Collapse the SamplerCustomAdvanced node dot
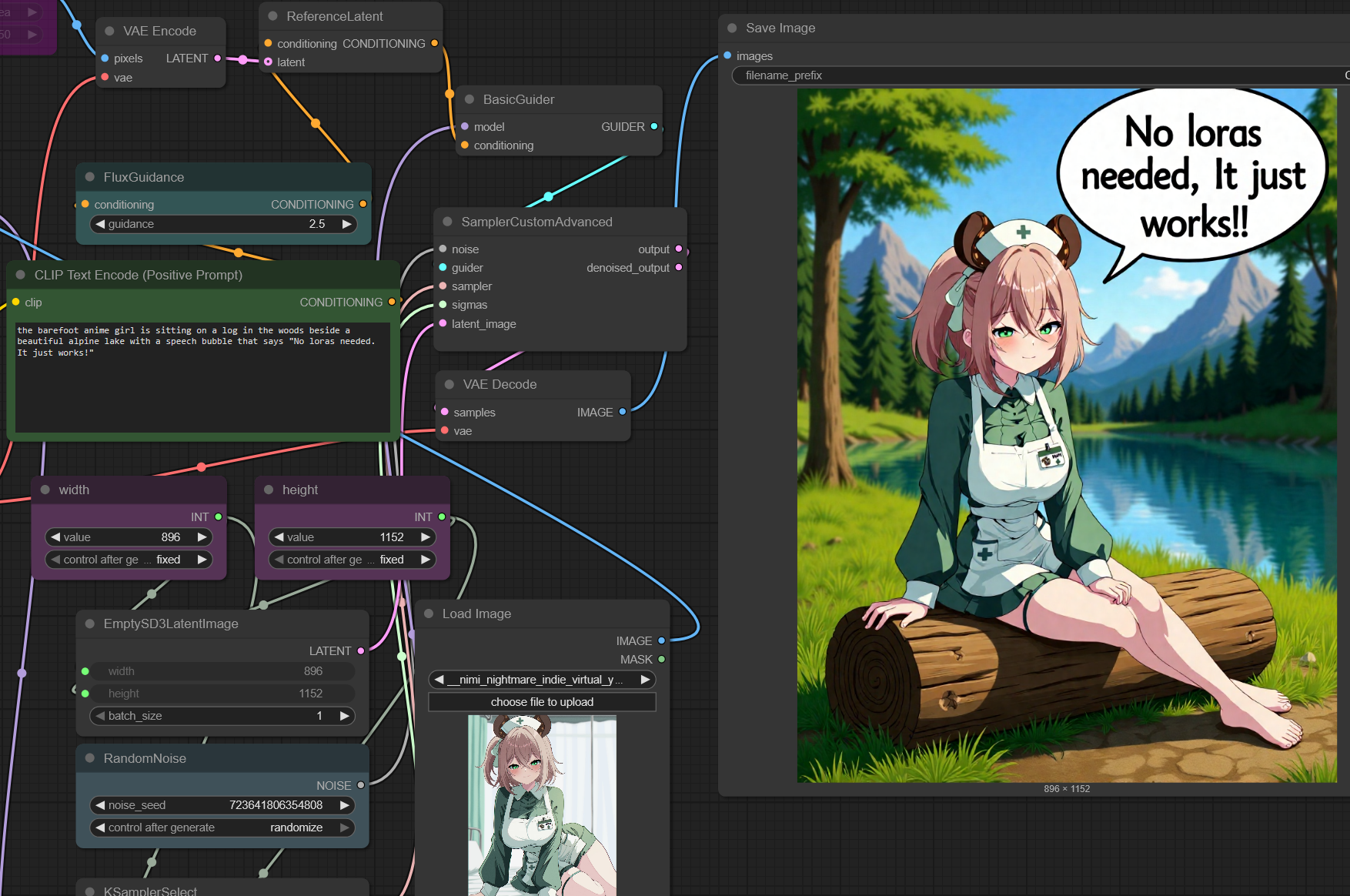This screenshot has height=896, width=1350. 447,222
